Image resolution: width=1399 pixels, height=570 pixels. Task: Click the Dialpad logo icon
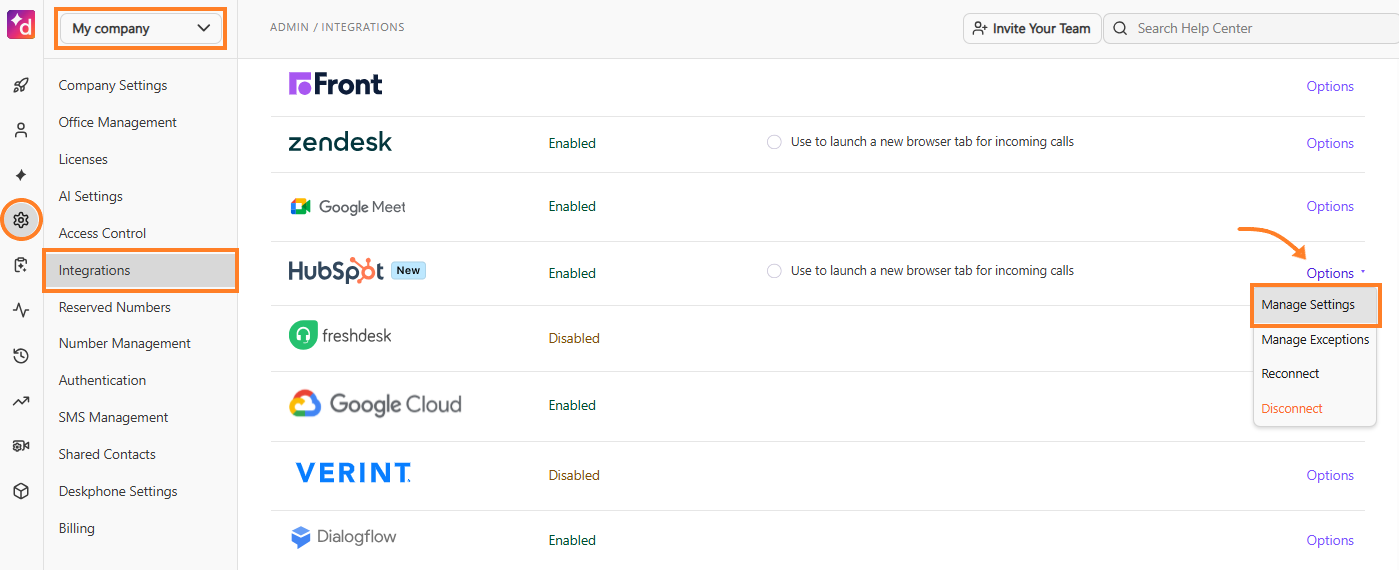[x=21, y=24]
